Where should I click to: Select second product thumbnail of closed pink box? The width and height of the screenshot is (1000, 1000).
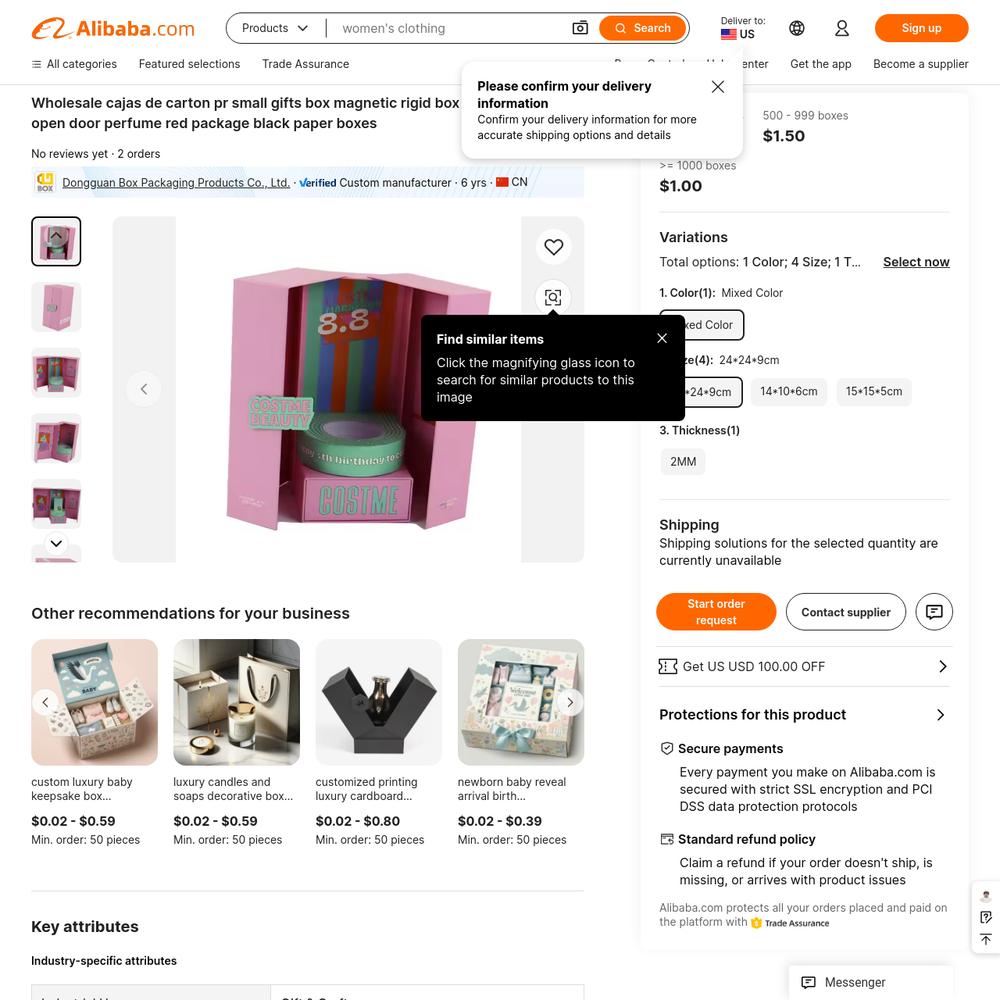(56, 307)
